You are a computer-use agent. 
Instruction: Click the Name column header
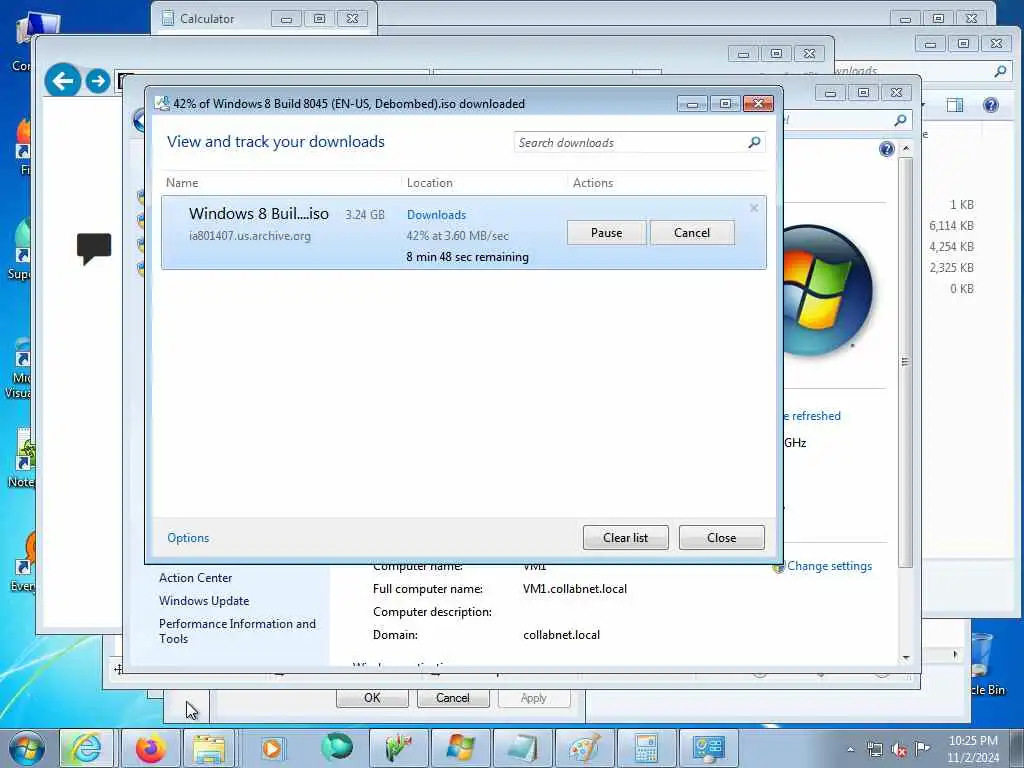[182, 183]
